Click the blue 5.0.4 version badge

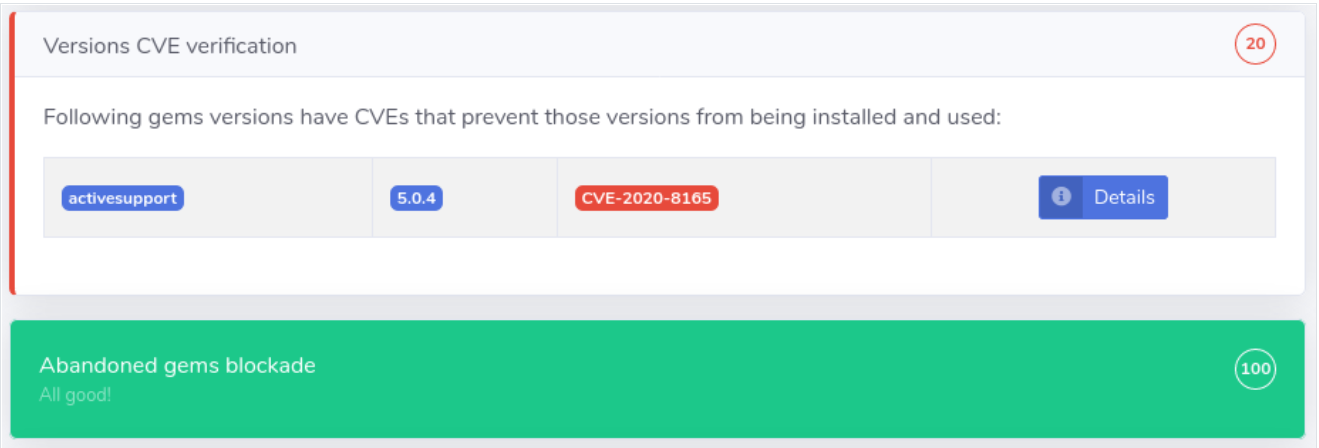click(416, 198)
